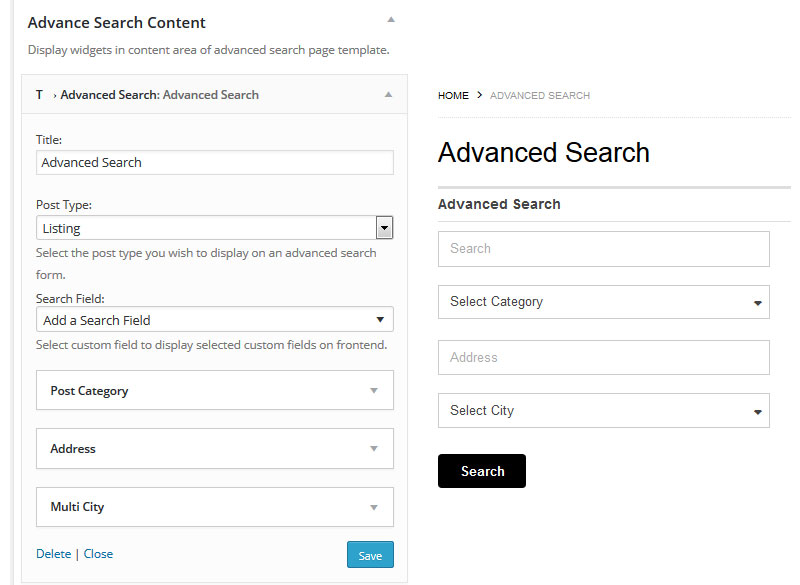800x585 pixels.
Task: Close the widget settings panel
Action: pyautogui.click(x=98, y=554)
